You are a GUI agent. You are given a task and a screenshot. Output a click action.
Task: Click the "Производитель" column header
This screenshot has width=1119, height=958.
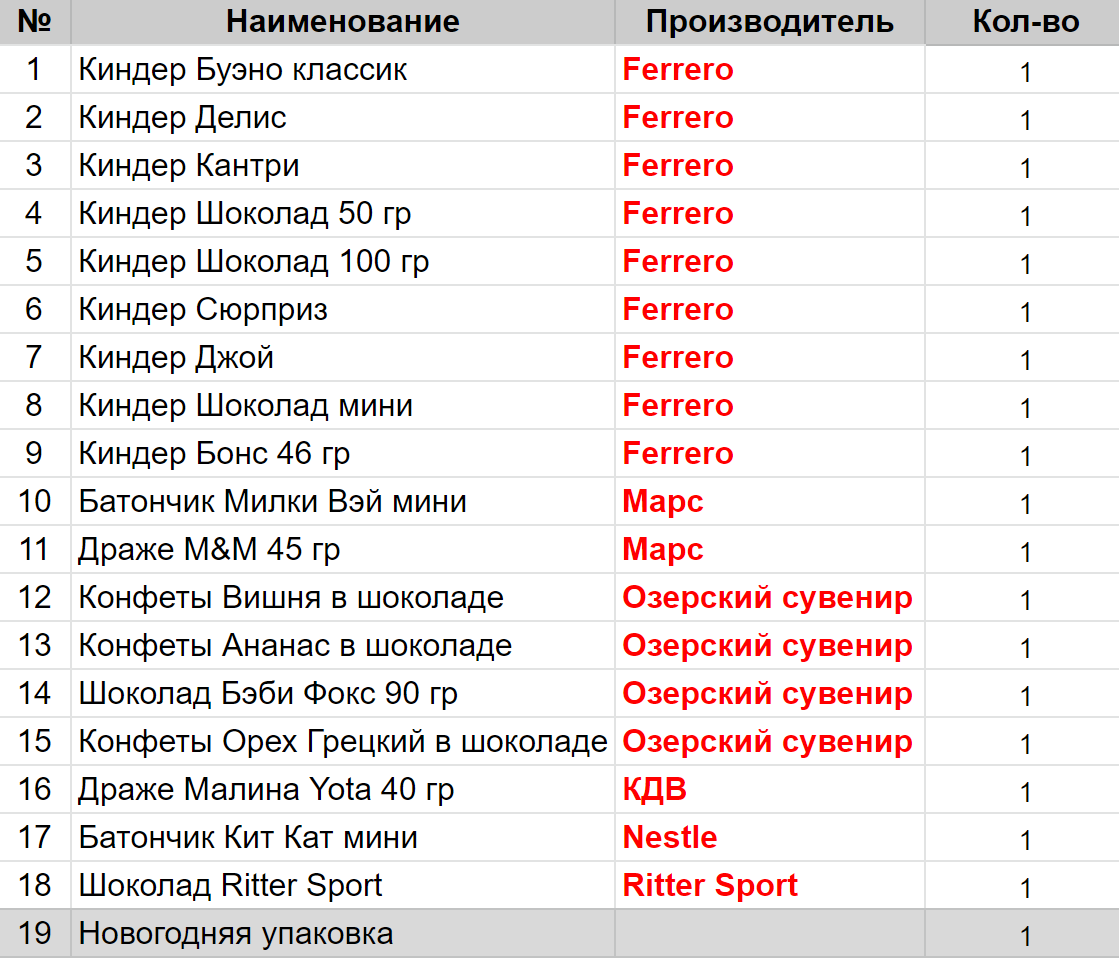pos(769,21)
